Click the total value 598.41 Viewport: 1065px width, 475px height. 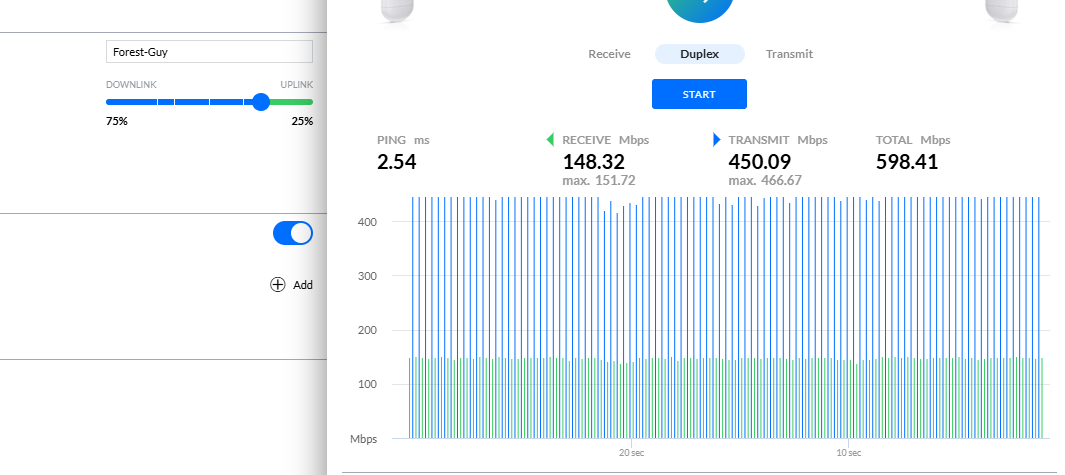[907, 162]
